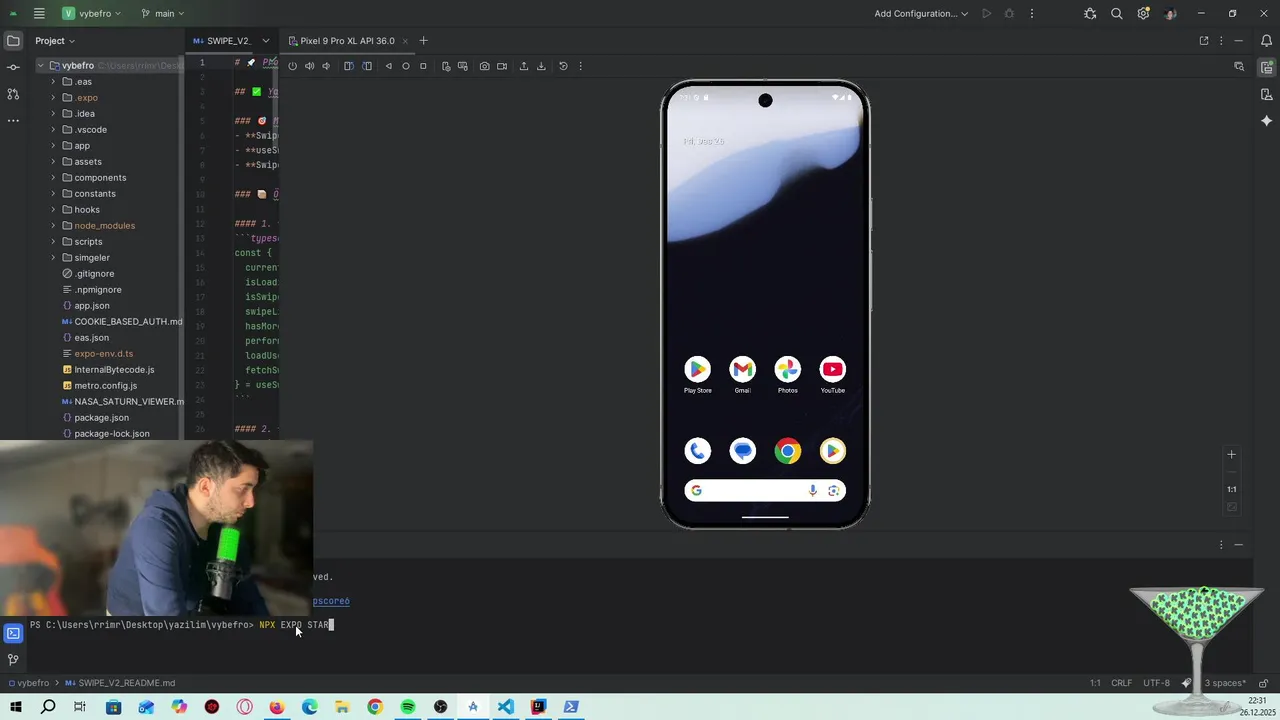Expand the components folder
Screen dimensions: 1280x720
coord(53,178)
